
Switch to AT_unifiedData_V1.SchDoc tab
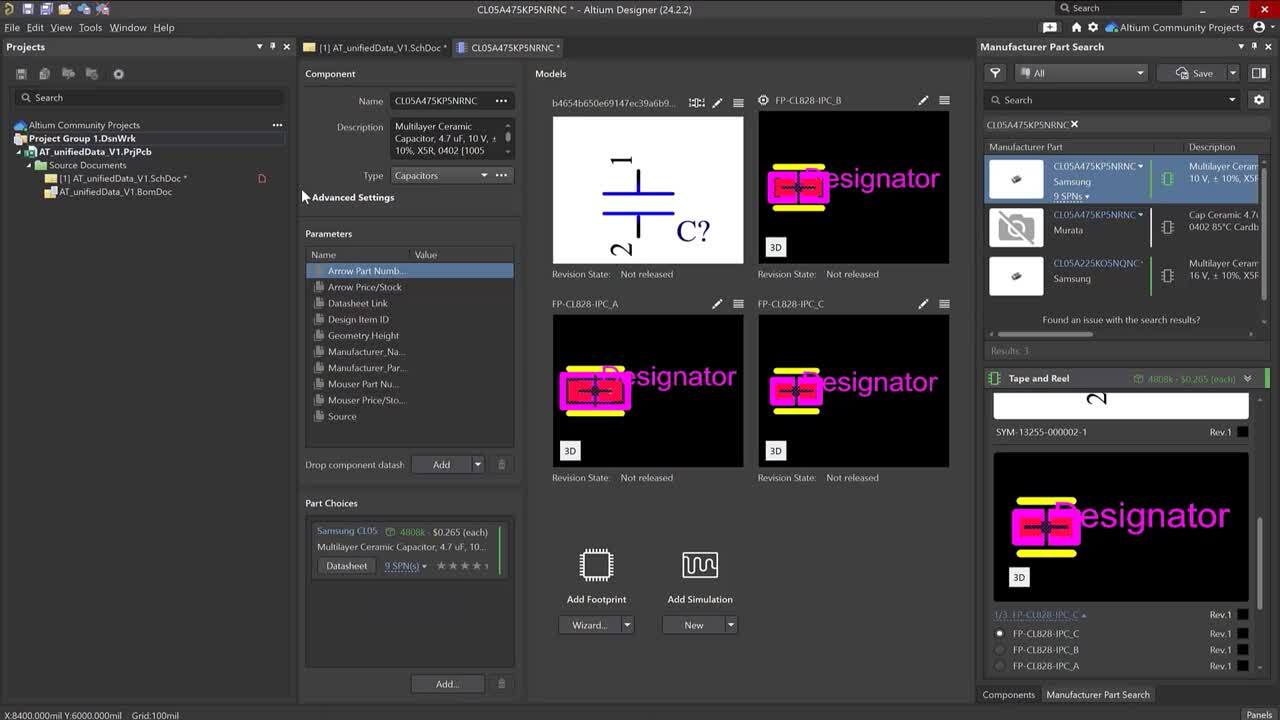(x=375, y=48)
